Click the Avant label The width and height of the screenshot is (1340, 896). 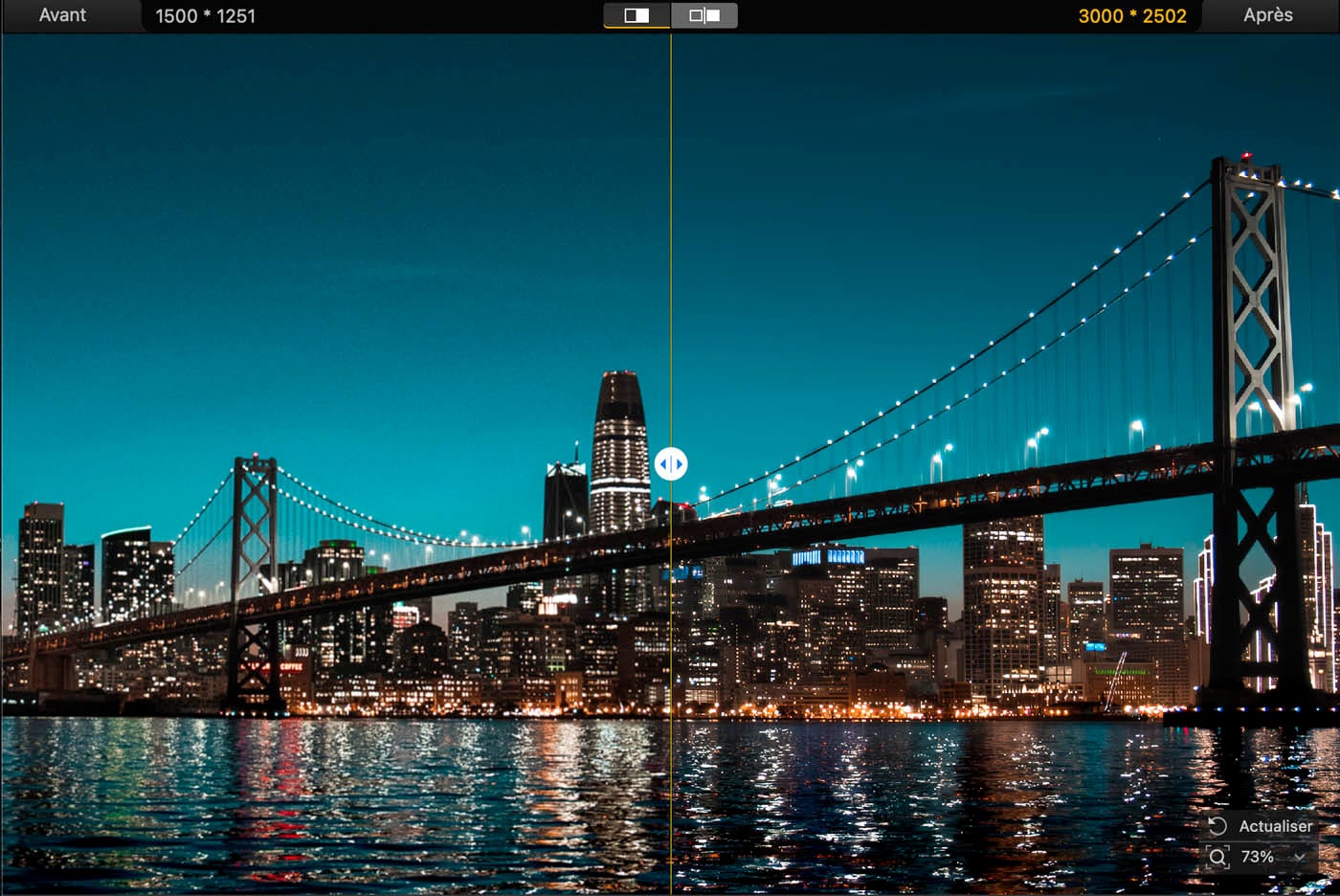coord(62,15)
